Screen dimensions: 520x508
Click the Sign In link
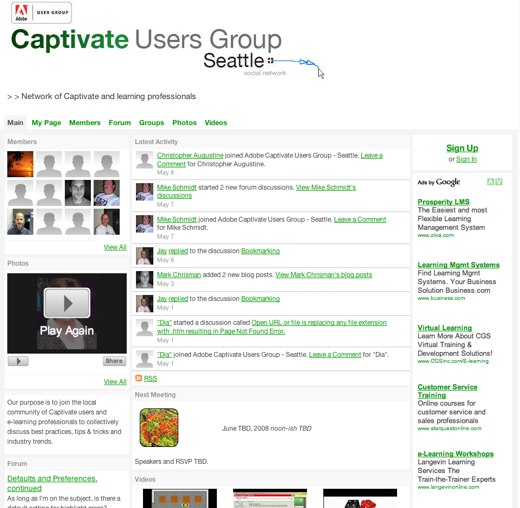click(x=466, y=159)
